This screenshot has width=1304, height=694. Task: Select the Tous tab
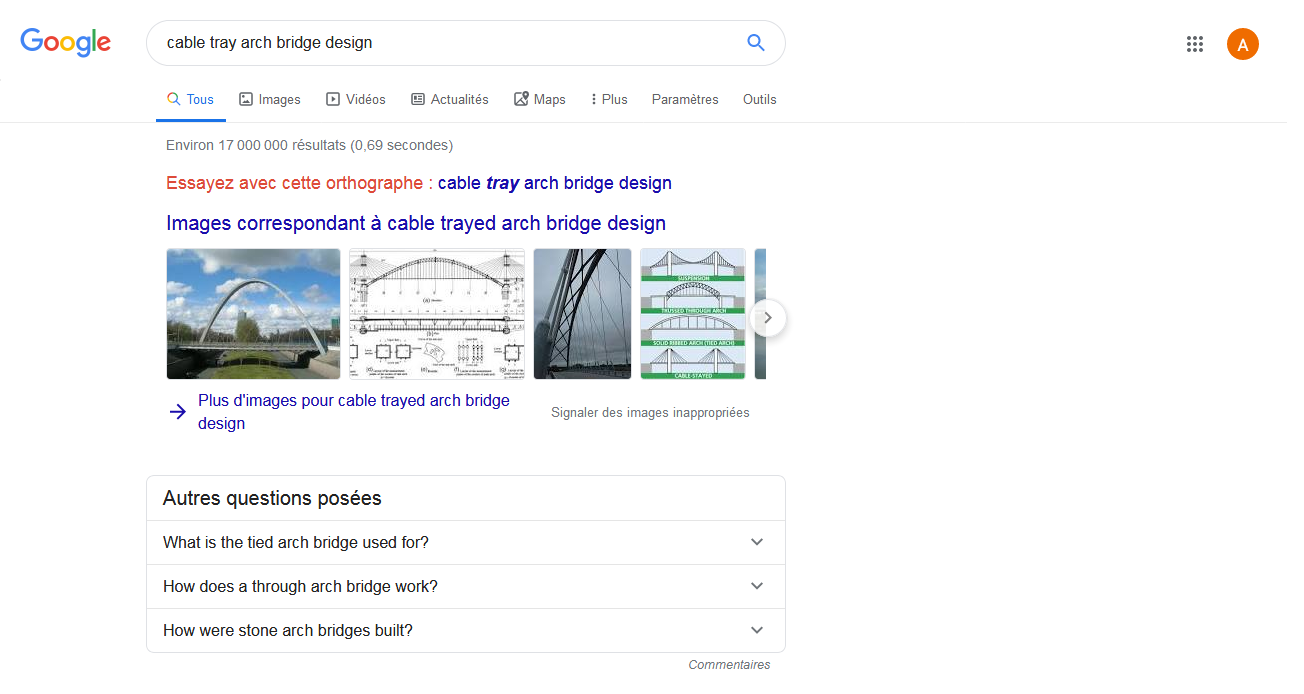point(190,99)
